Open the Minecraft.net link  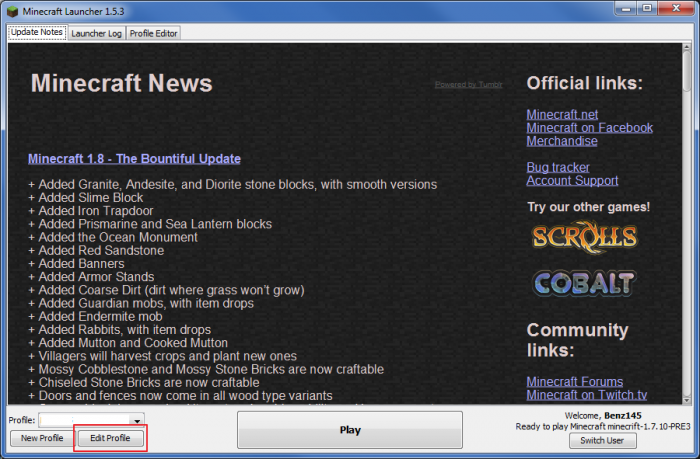click(x=562, y=115)
